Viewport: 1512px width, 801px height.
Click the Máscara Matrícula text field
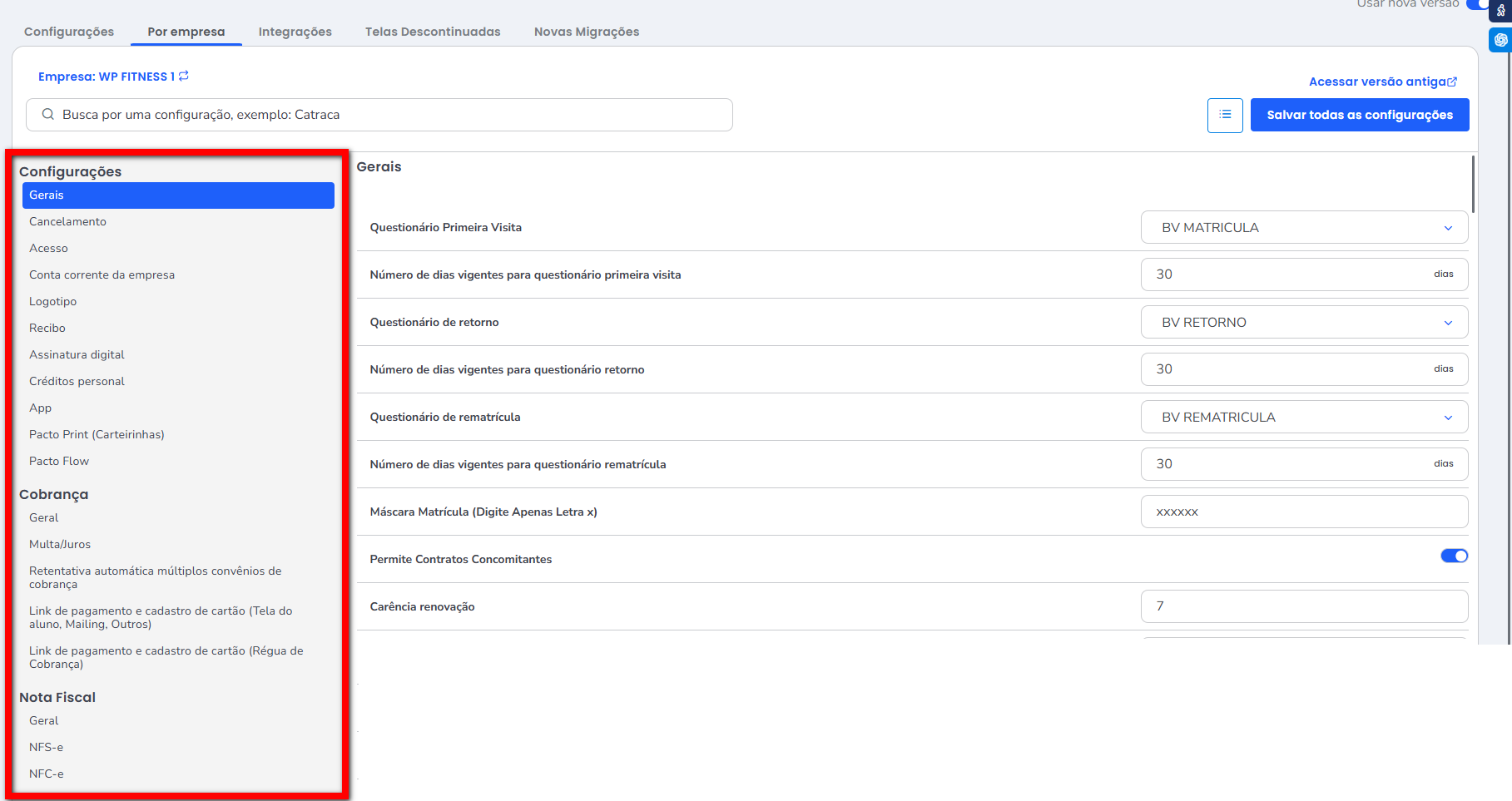click(1303, 512)
